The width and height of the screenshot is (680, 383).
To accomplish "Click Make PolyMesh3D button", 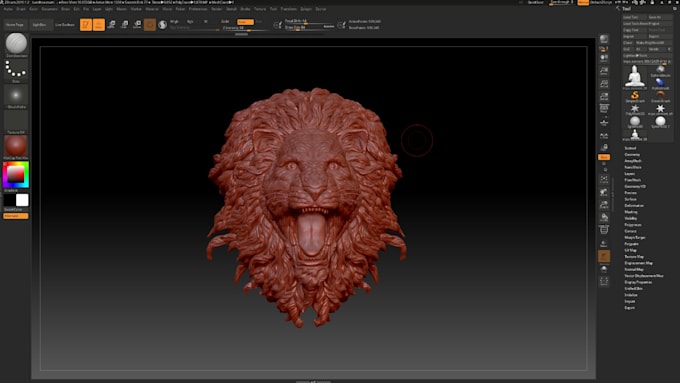I will pos(654,43).
